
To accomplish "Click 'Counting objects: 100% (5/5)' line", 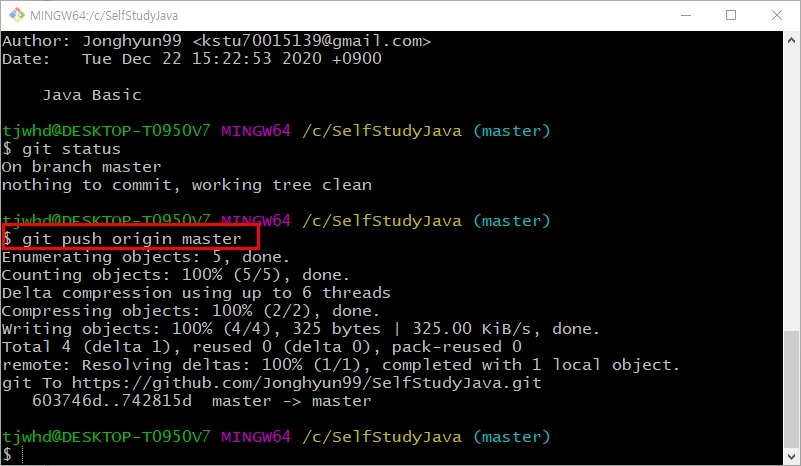I will (x=176, y=275).
